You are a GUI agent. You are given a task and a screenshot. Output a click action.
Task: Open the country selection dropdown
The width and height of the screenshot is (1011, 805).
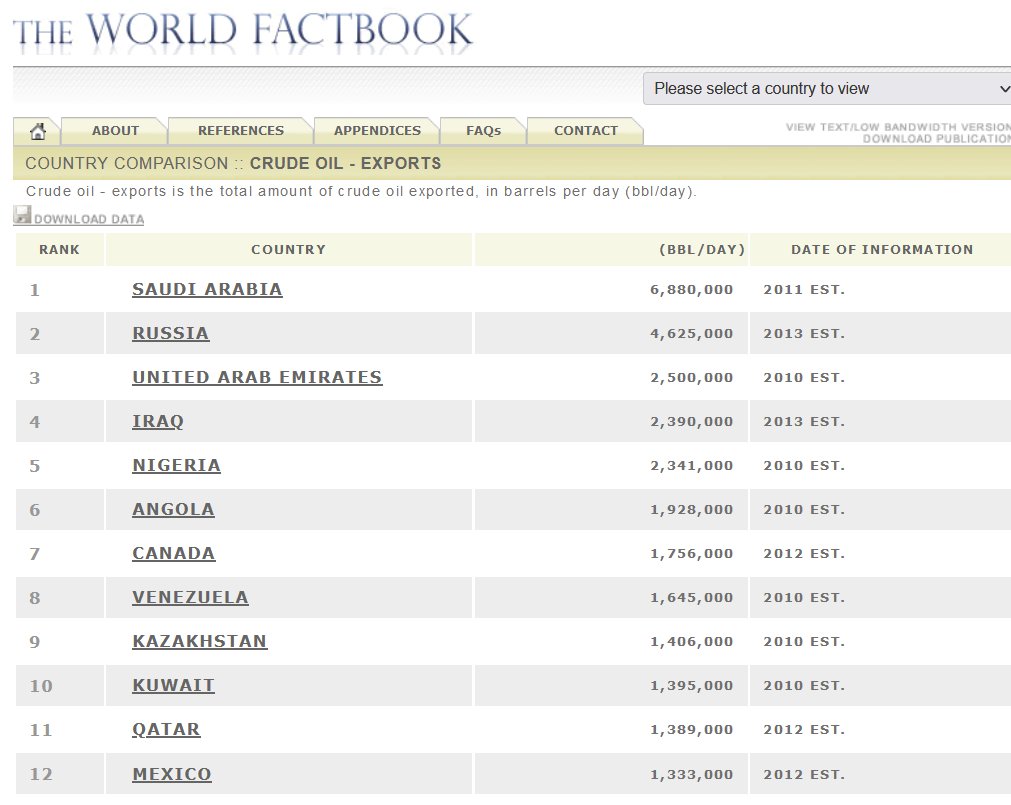pyautogui.click(x=828, y=89)
